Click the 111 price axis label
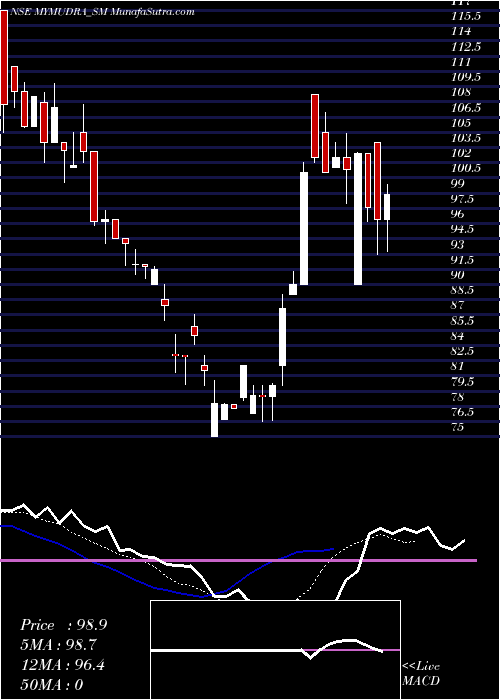Screen dimensions: 500x700 [x=461, y=62]
